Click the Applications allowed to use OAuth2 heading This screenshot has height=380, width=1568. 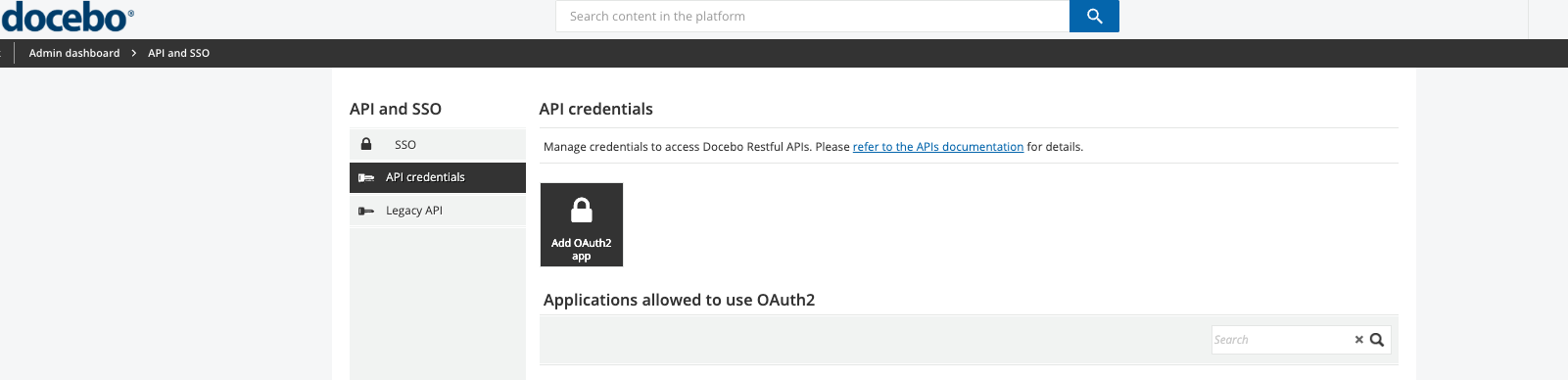(679, 300)
